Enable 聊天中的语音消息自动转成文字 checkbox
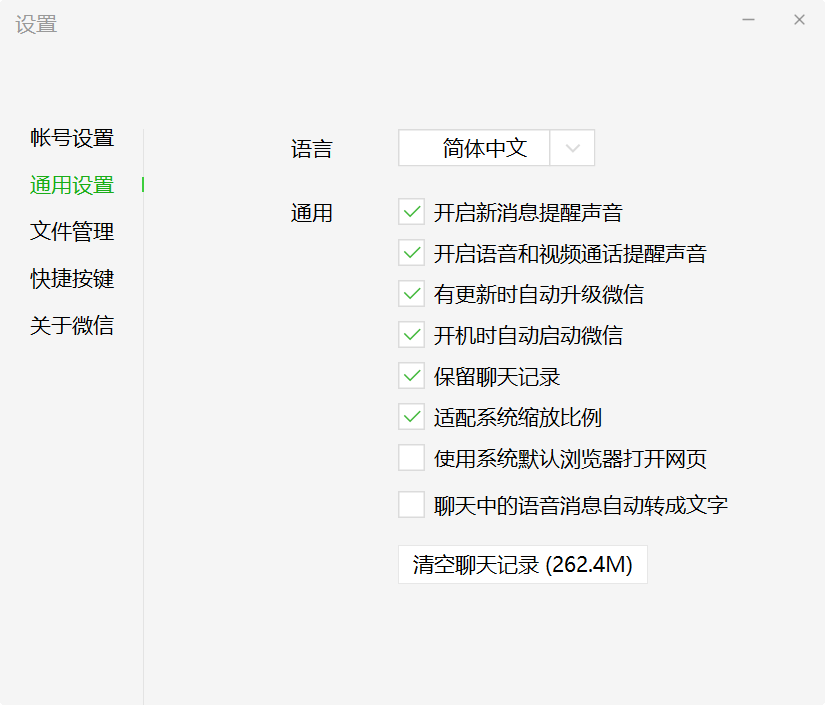825x705 pixels. pos(411,505)
